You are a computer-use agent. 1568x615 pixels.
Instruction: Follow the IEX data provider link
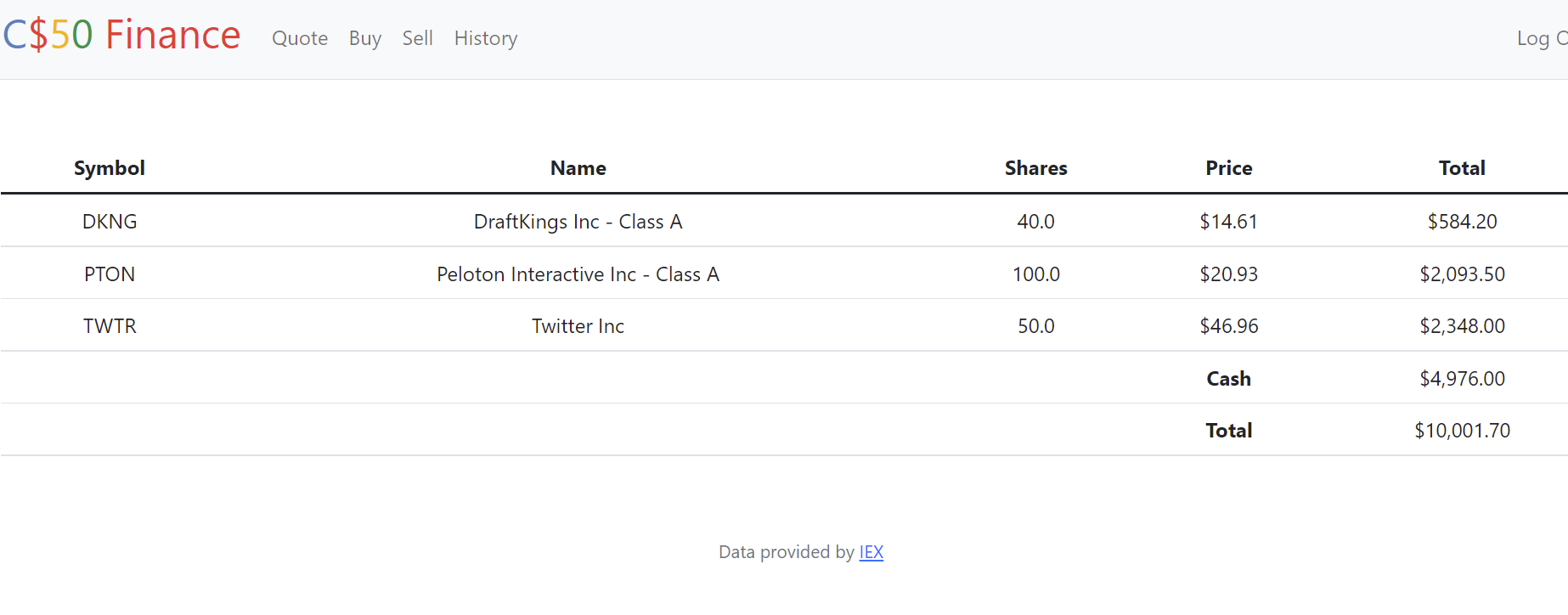point(871,552)
